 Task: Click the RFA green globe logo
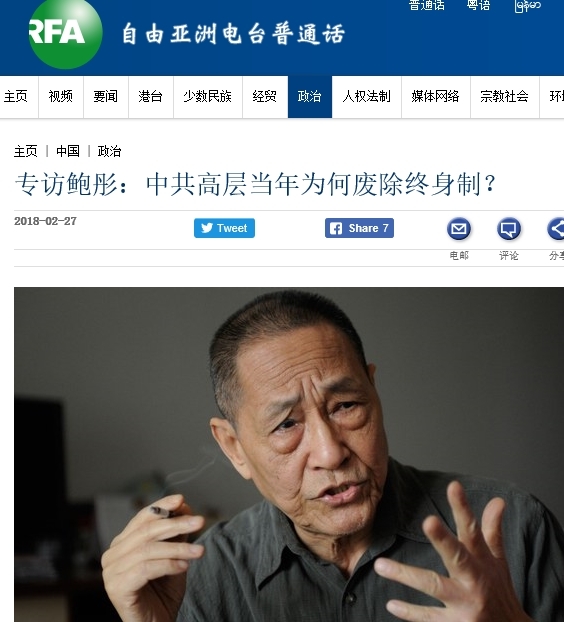65,33
